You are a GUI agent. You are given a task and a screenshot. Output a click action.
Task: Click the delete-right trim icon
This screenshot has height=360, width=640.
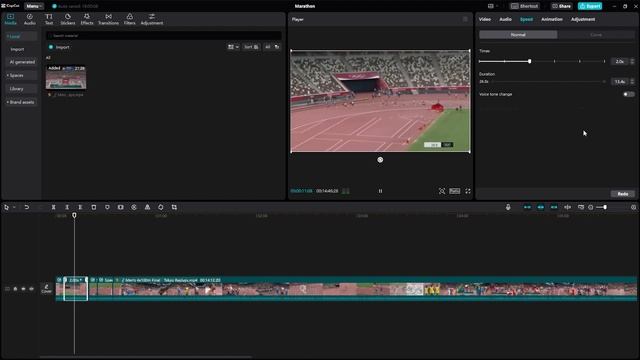pyautogui.click(x=80, y=207)
